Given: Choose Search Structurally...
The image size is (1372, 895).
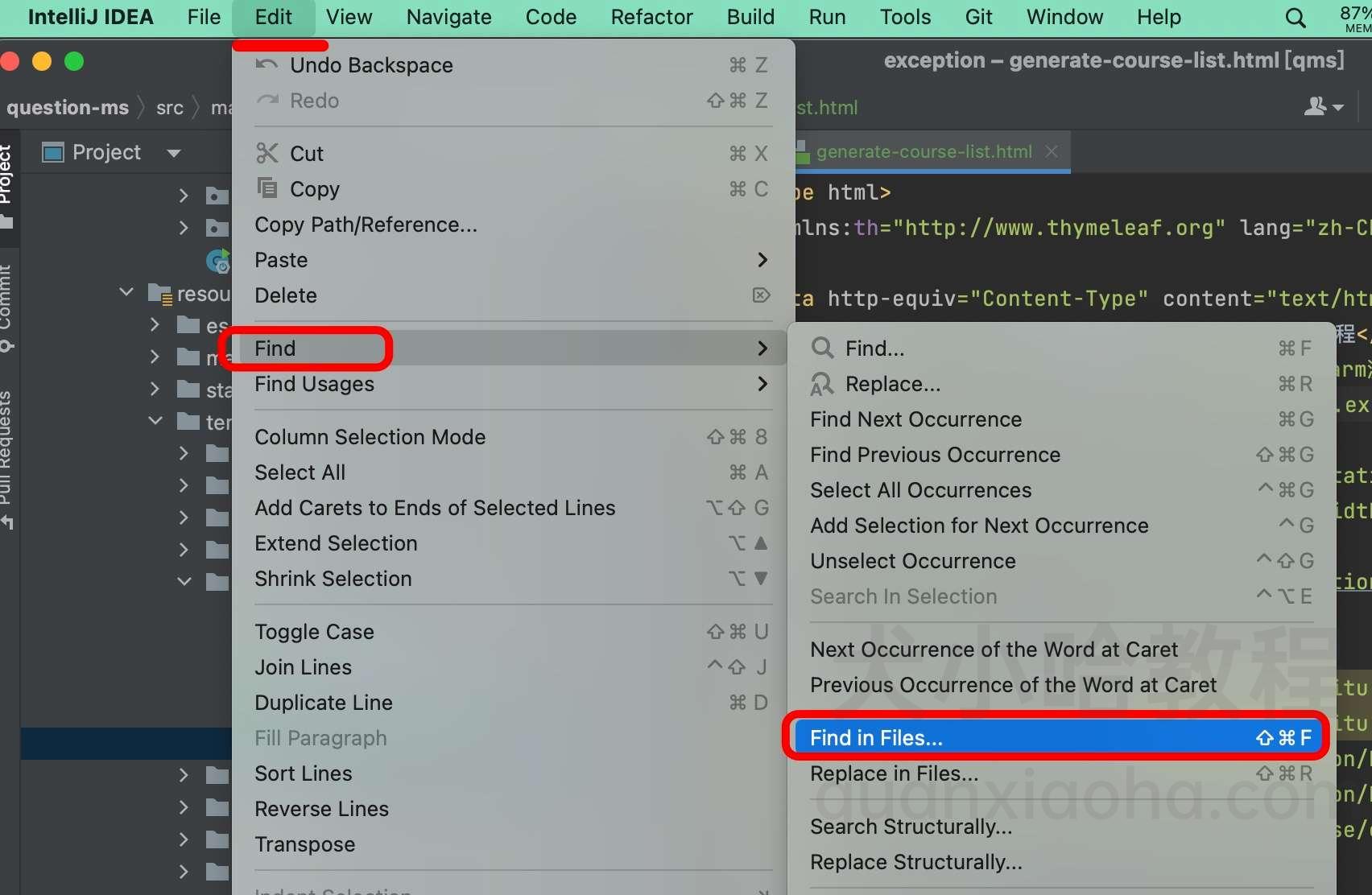Looking at the screenshot, I should point(1061,827).
